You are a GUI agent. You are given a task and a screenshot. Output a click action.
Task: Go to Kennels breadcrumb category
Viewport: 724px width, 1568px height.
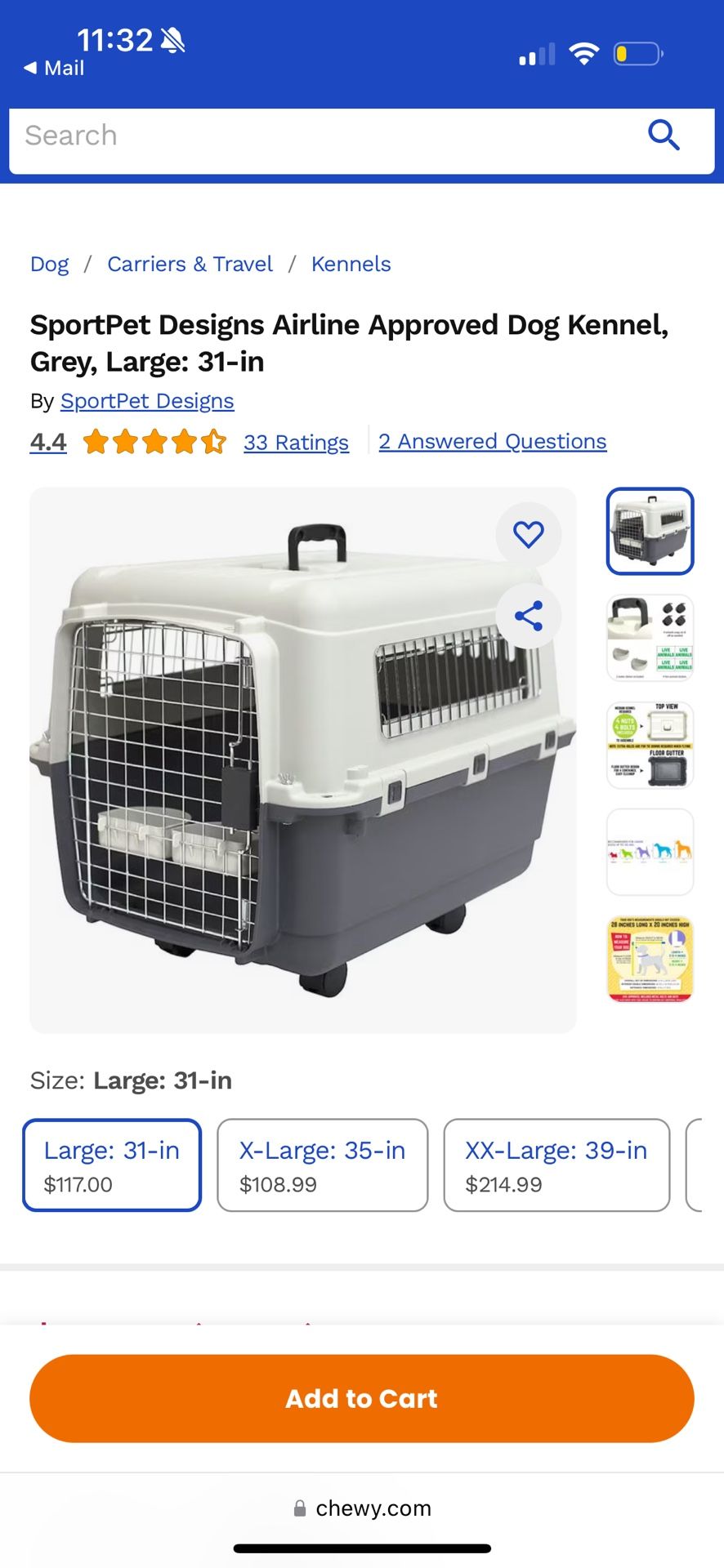click(351, 265)
